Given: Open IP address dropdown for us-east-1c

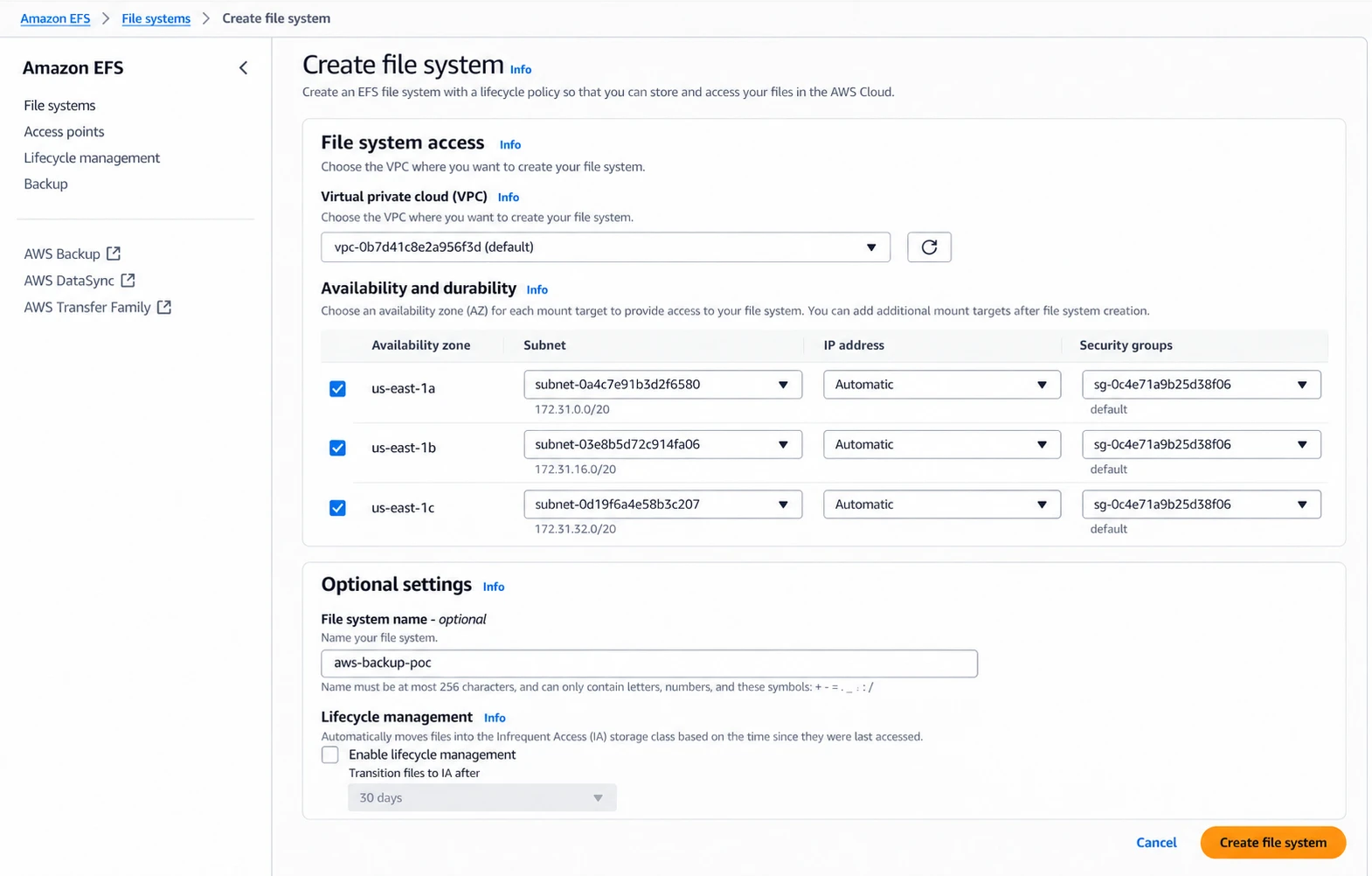Looking at the screenshot, I should click(x=942, y=504).
